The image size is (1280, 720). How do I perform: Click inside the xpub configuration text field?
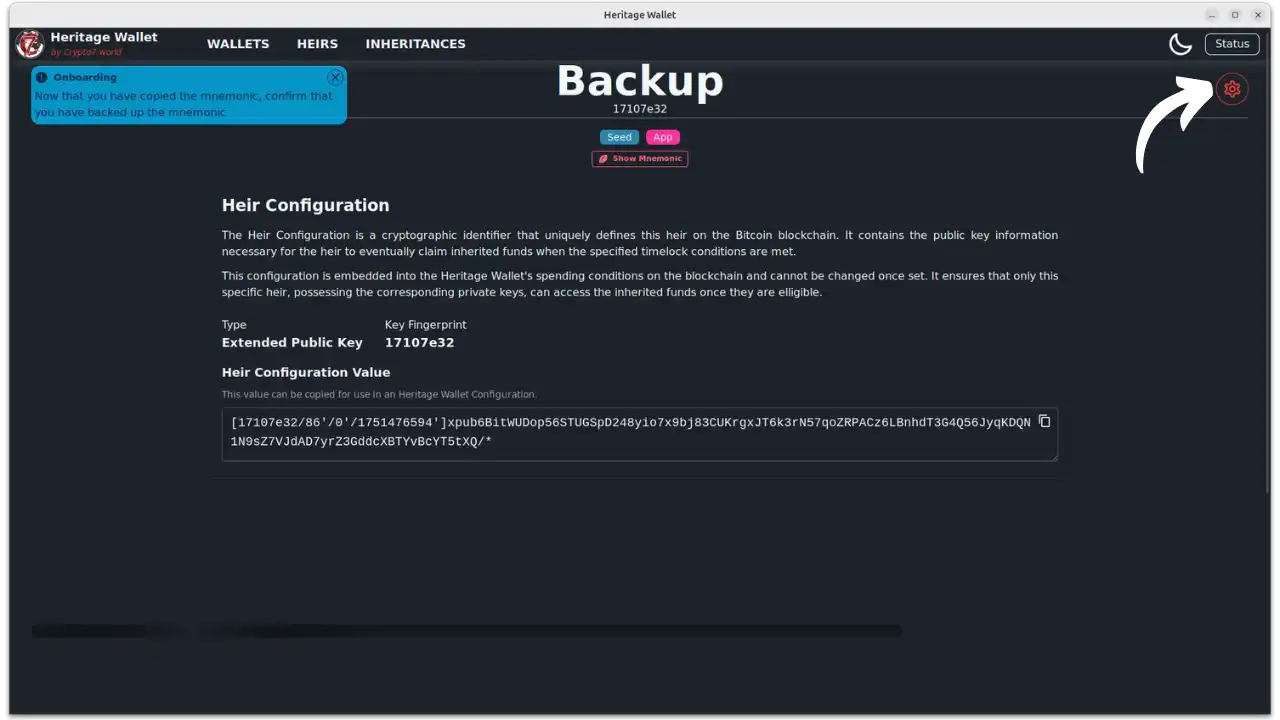pyautogui.click(x=630, y=432)
